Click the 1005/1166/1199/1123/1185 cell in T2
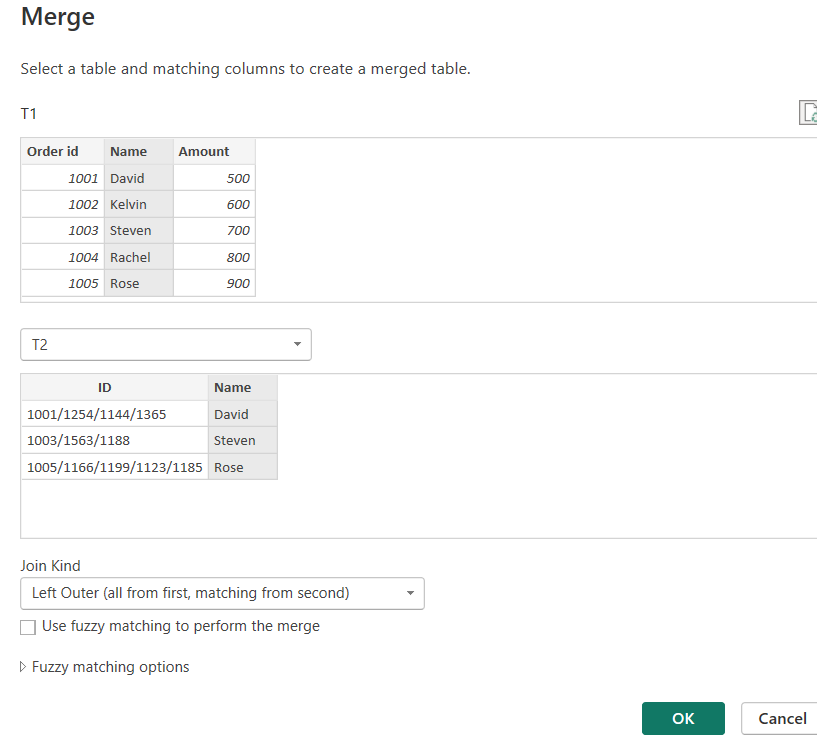 [x=115, y=467]
